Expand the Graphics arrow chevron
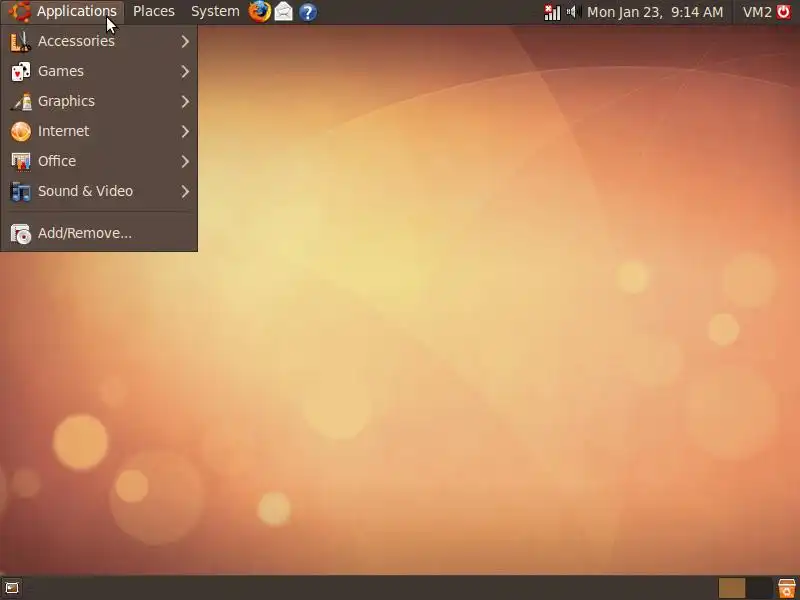800x600 pixels. click(x=185, y=102)
